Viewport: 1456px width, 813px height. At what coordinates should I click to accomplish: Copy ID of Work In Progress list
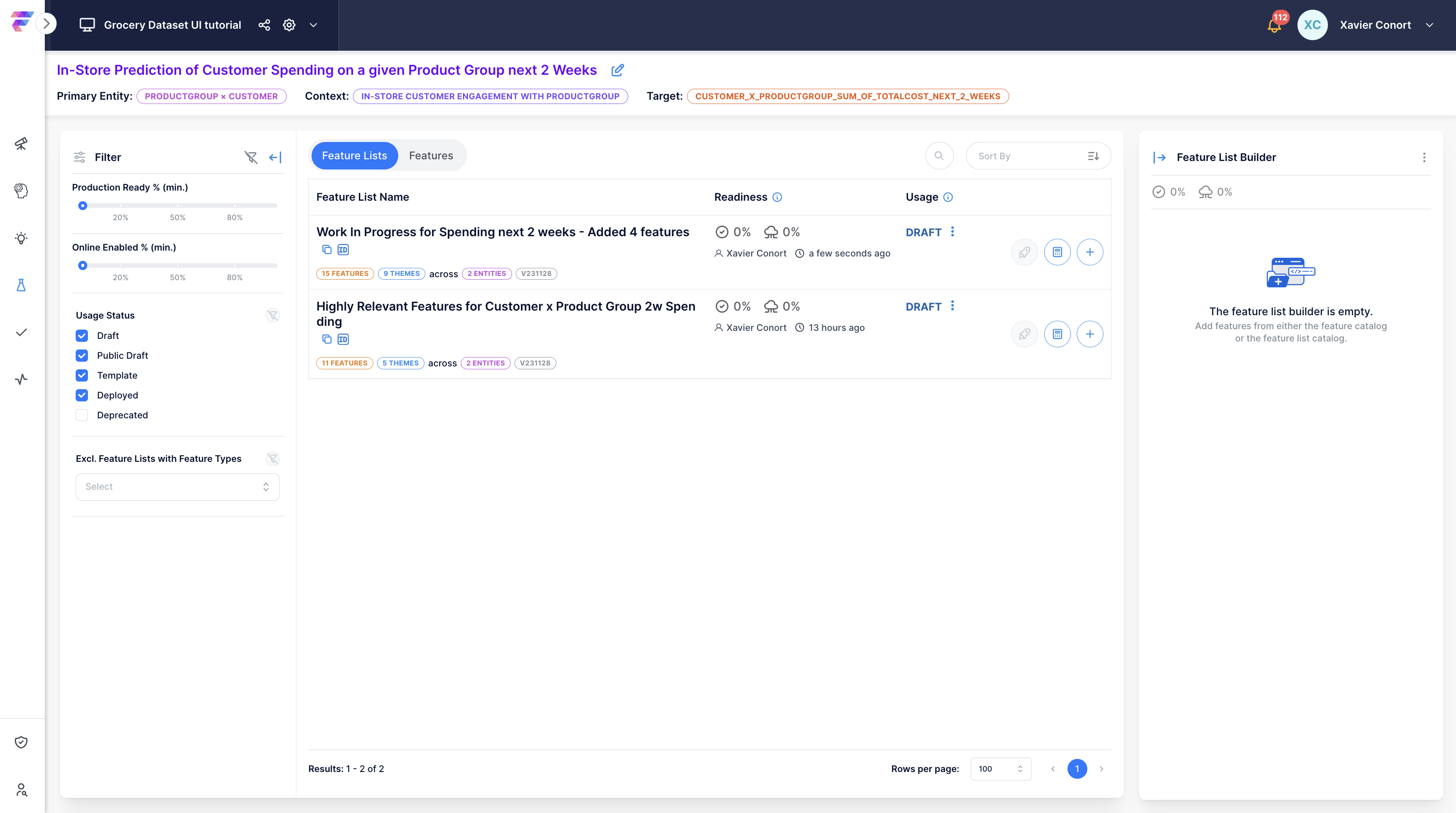click(342, 250)
